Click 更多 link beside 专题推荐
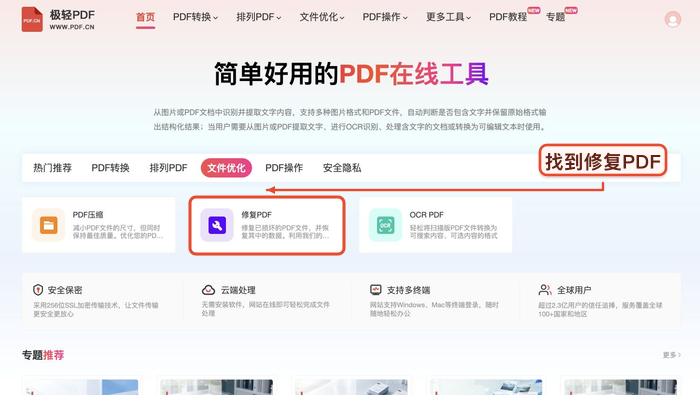This screenshot has width=700, height=395. 671,355
